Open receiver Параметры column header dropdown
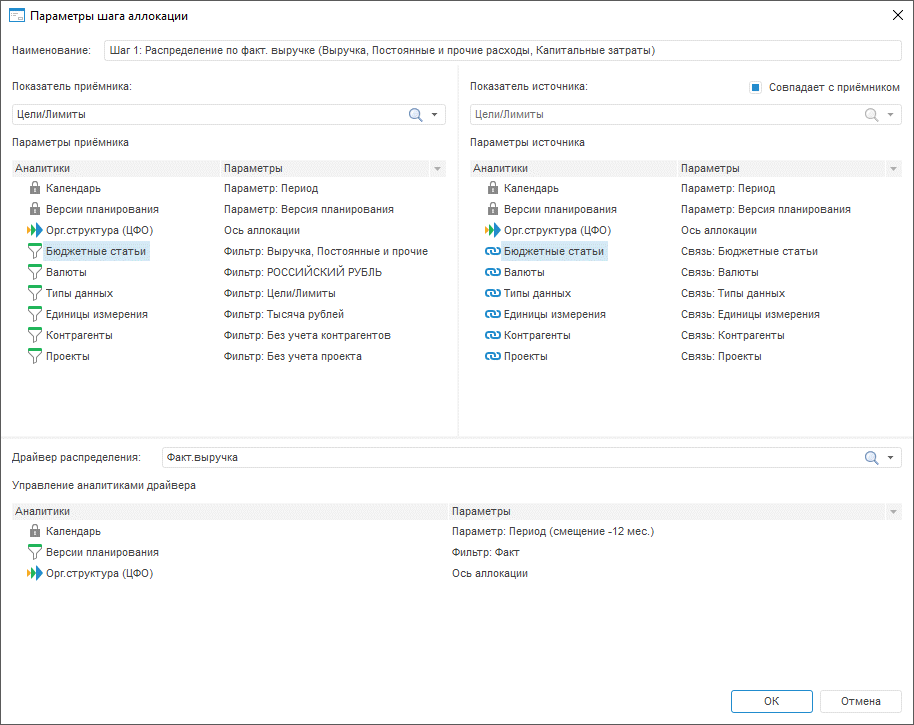914x725 pixels. [437, 169]
